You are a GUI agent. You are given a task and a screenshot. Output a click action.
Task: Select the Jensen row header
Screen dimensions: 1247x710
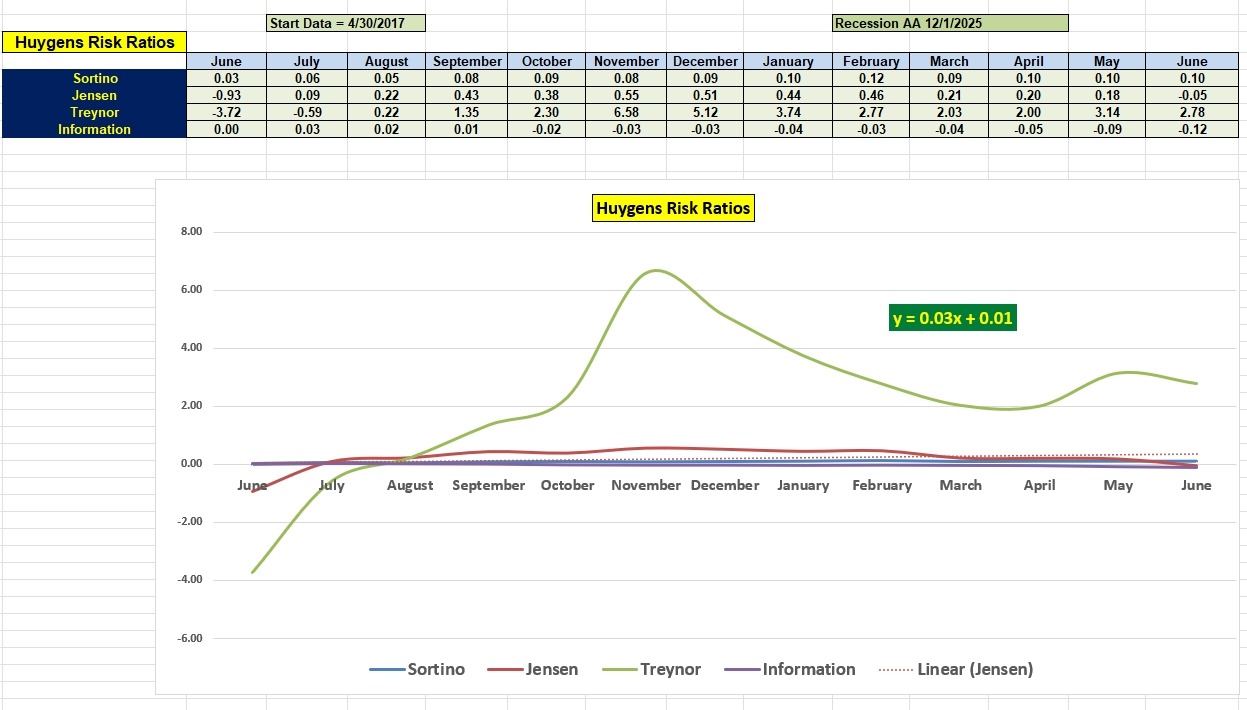[x=95, y=95]
